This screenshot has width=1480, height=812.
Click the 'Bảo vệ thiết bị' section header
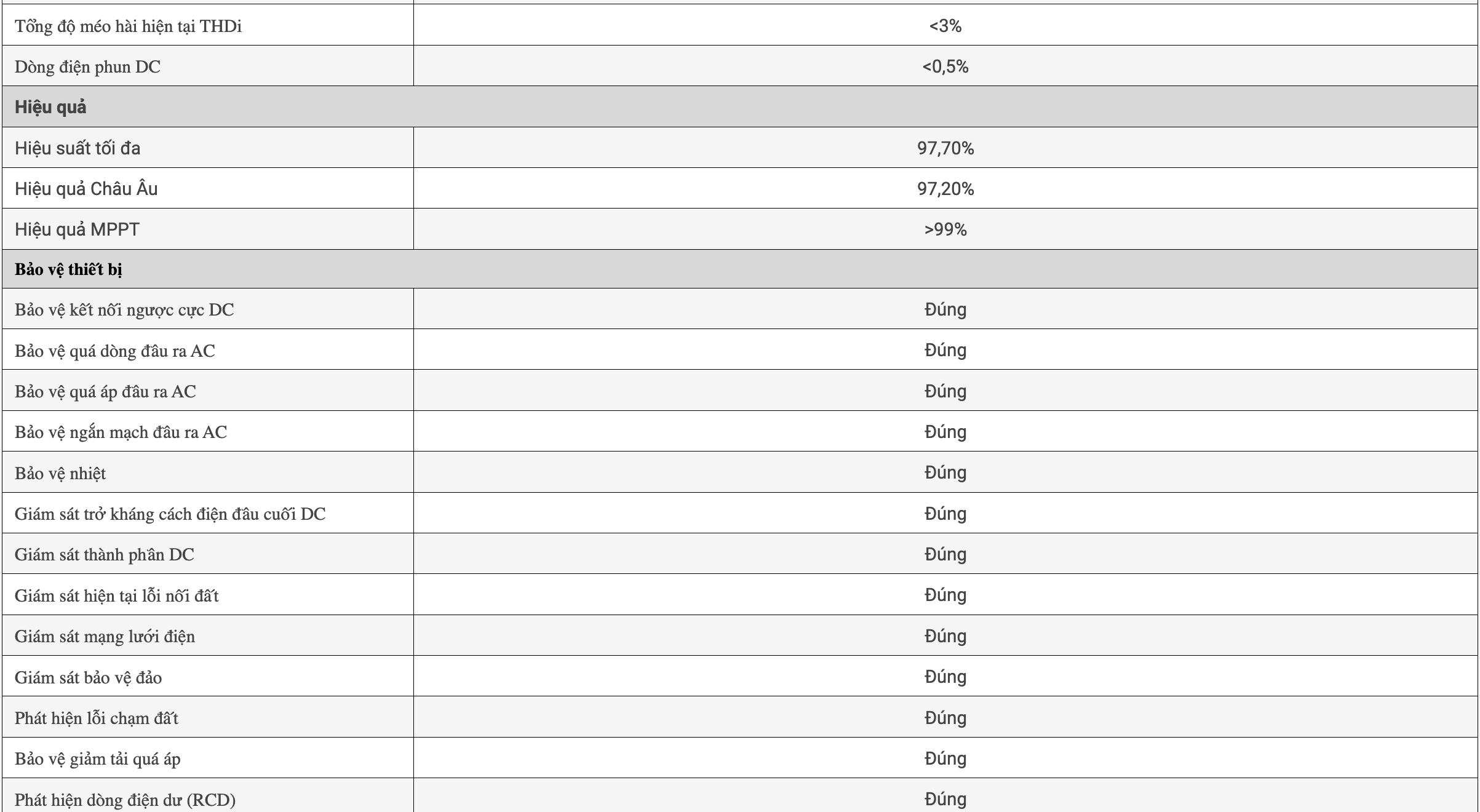[x=68, y=269]
